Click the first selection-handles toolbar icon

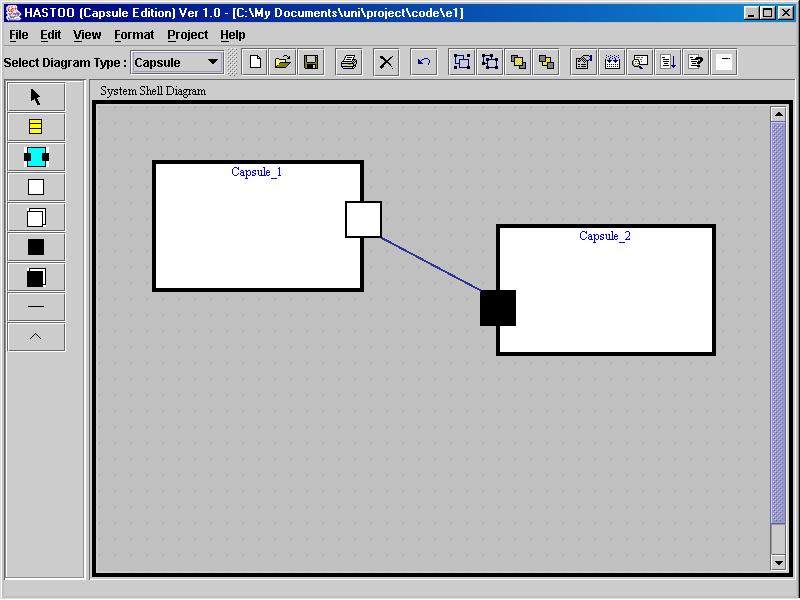click(x=462, y=62)
